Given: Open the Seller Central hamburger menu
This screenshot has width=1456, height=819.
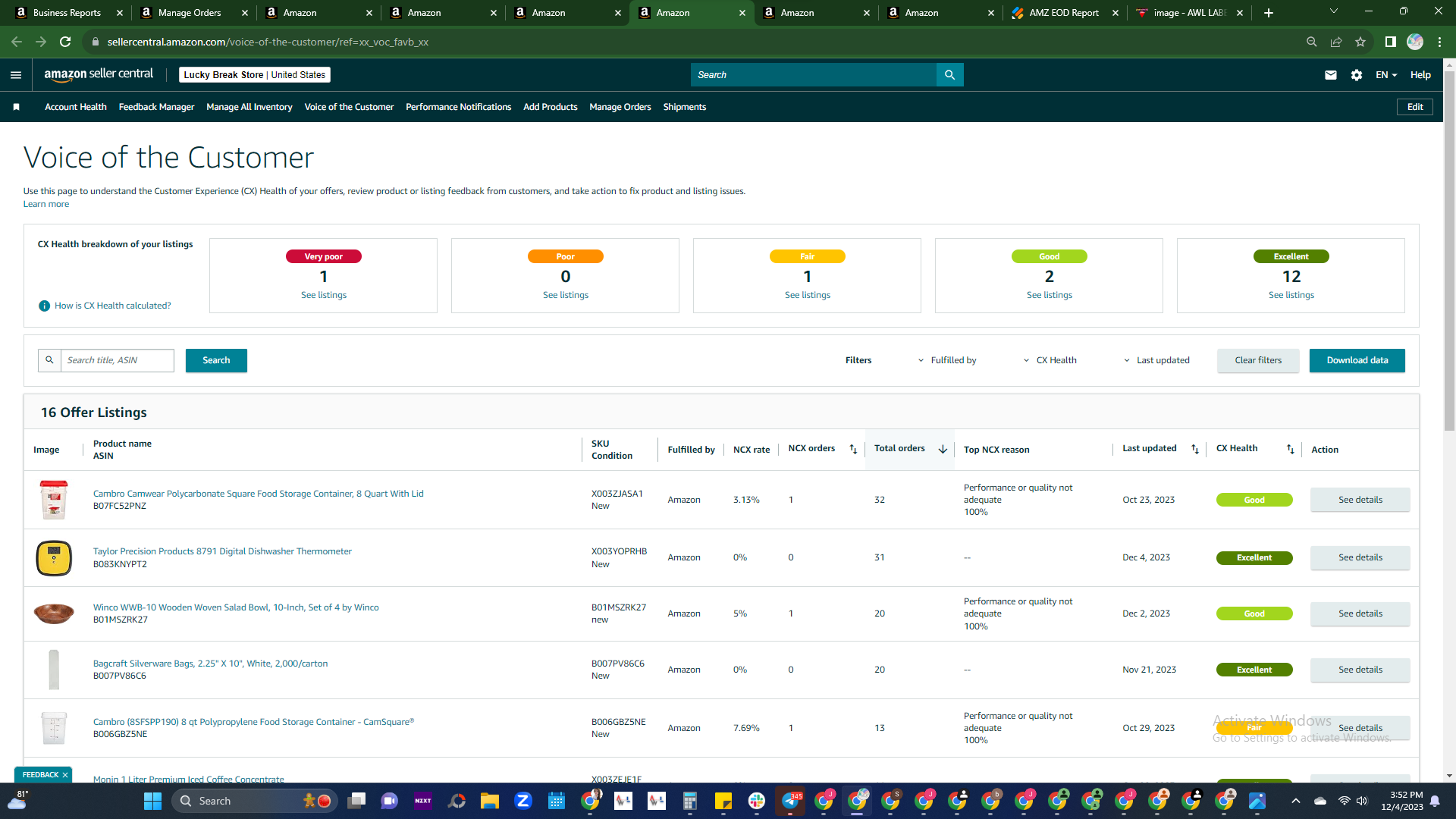Looking at the screenshot, I should 16,75.
